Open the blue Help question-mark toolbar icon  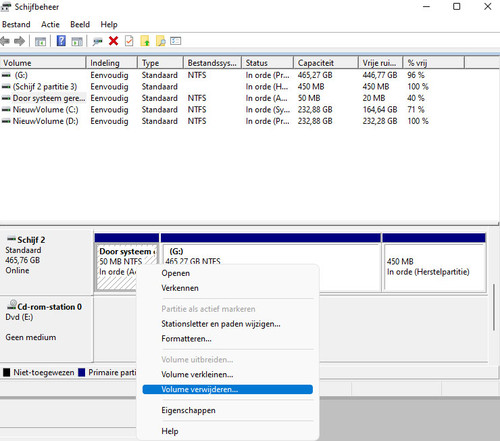click(x=61, y=41)
